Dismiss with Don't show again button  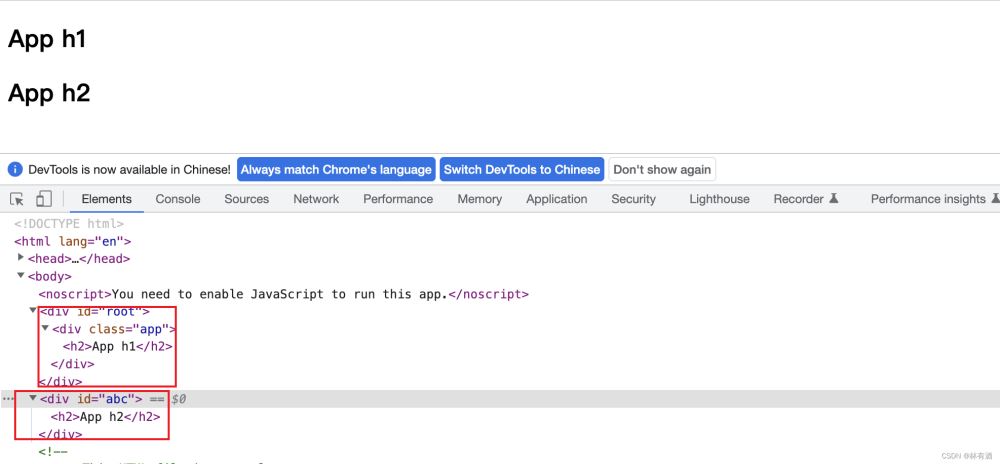point(662,170)
